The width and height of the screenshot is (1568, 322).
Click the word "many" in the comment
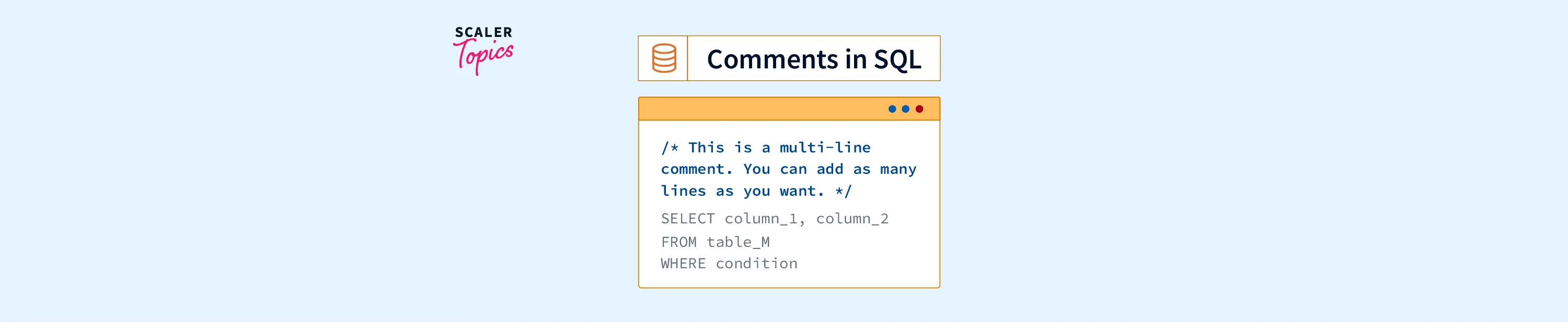[898, 170]
